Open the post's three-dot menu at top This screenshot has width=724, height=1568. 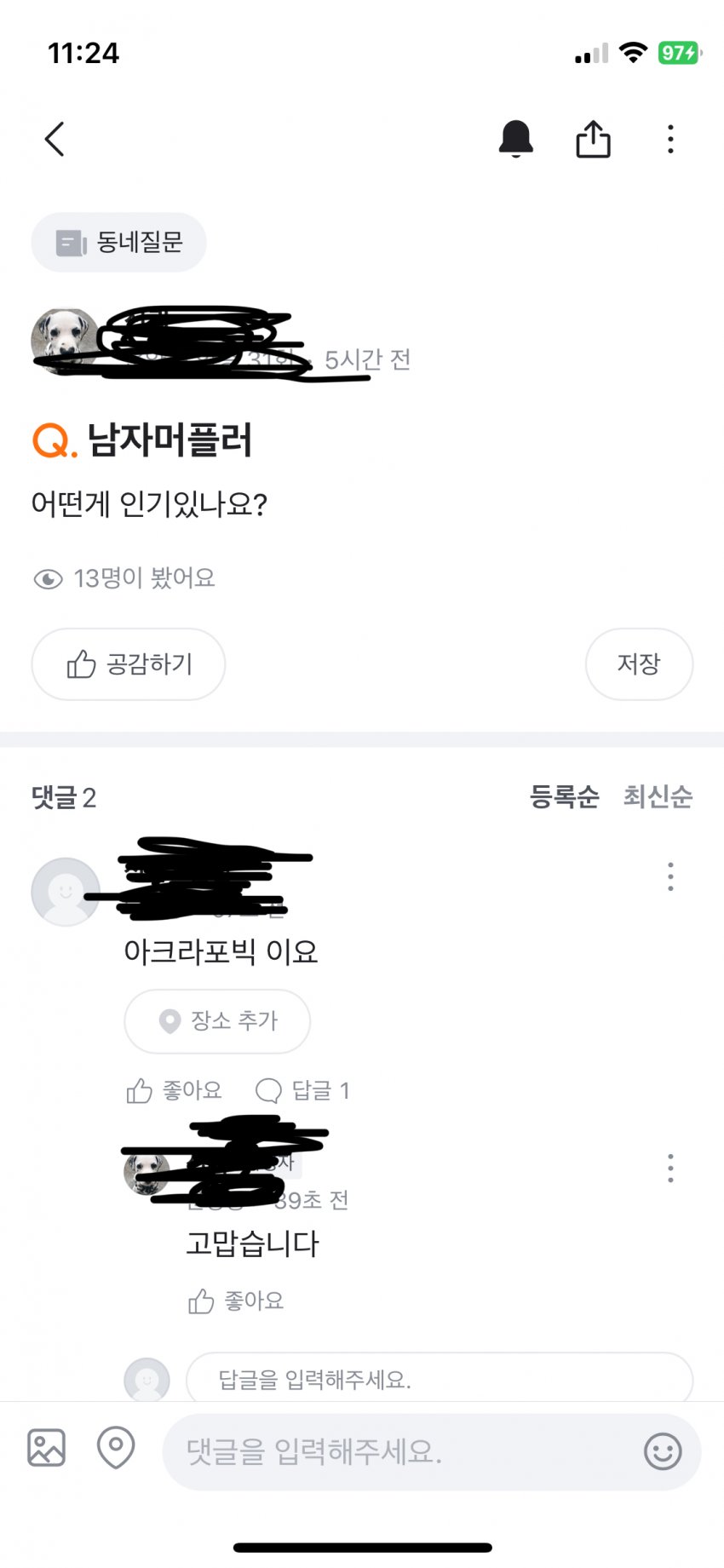[x=670, y=139]
